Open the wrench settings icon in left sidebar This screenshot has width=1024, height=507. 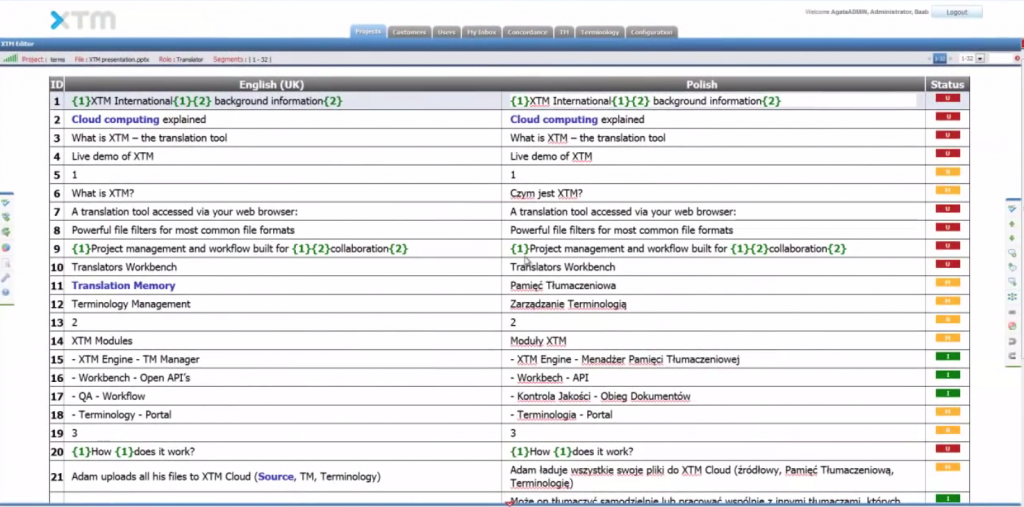[x=6, y=278]
